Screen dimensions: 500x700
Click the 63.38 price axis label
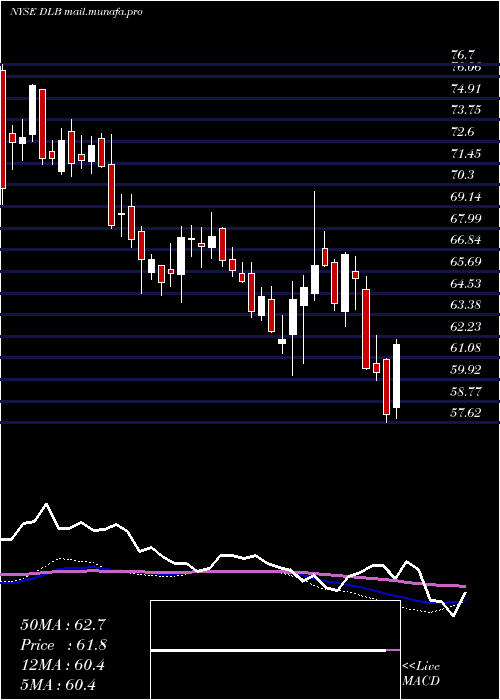tap(466, 305)
